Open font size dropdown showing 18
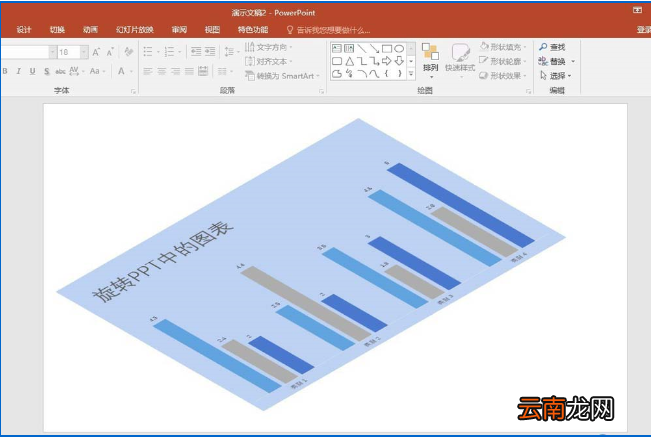This screenshot has width=651, height=437. 84,52
